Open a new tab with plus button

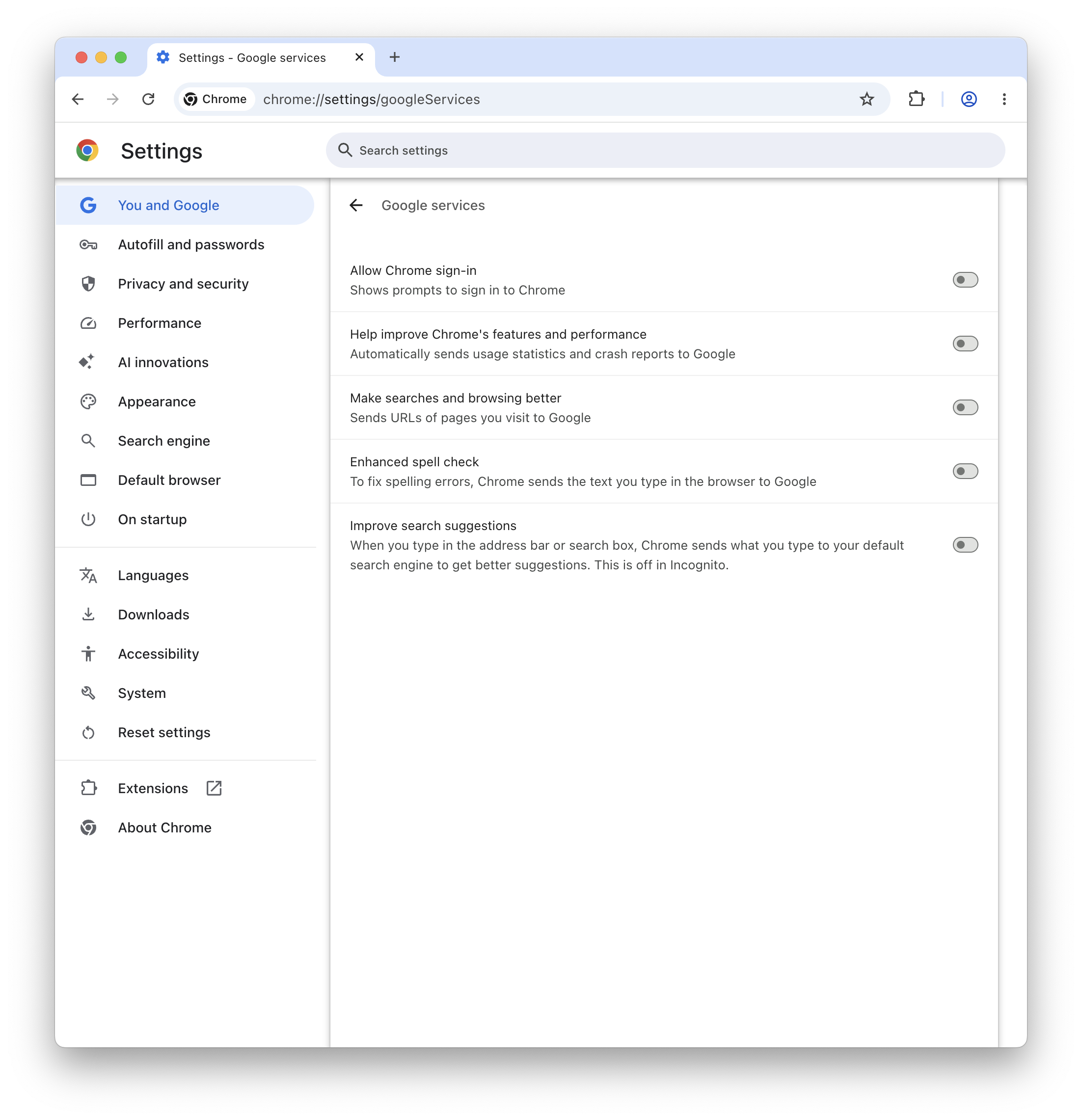394,57
